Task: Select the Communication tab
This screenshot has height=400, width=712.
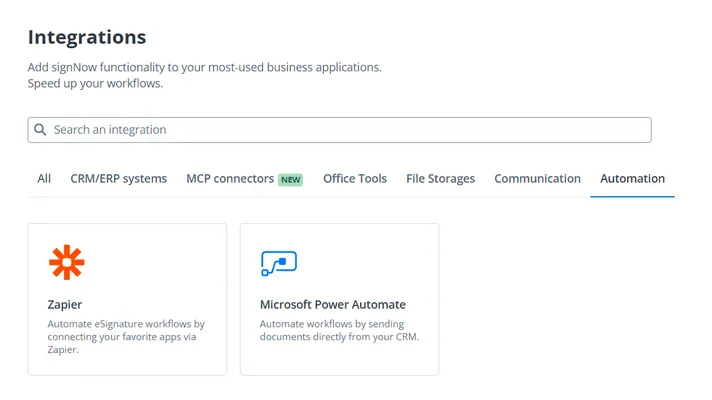Action: tap(537, 179)
